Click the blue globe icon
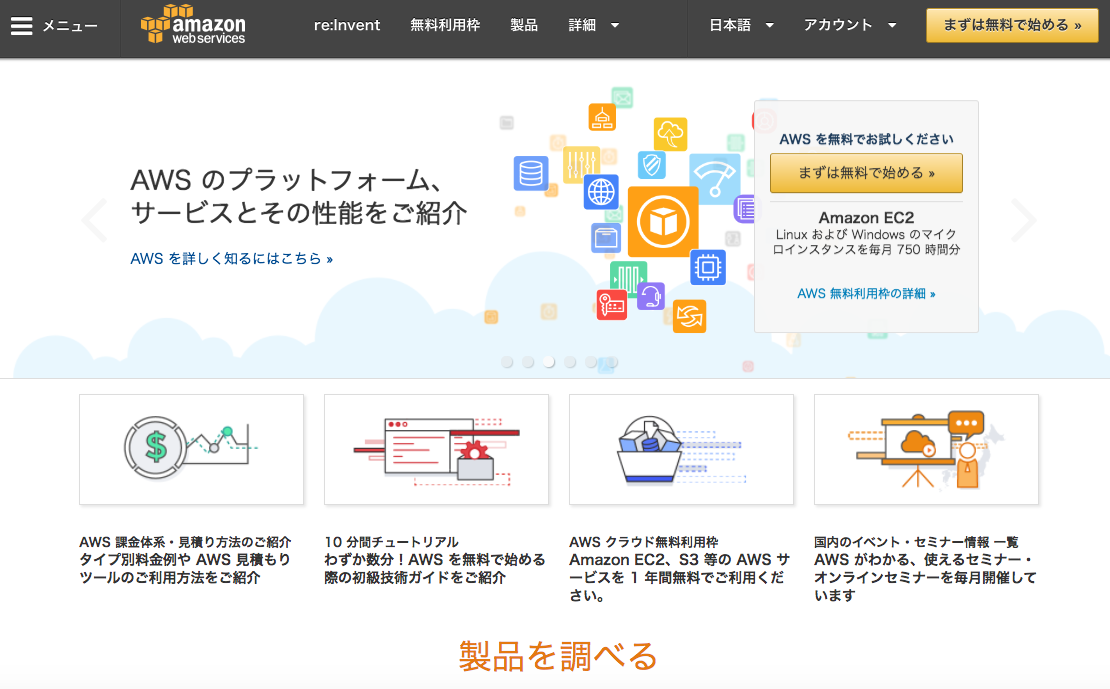1110x689 pixels. 601,192
